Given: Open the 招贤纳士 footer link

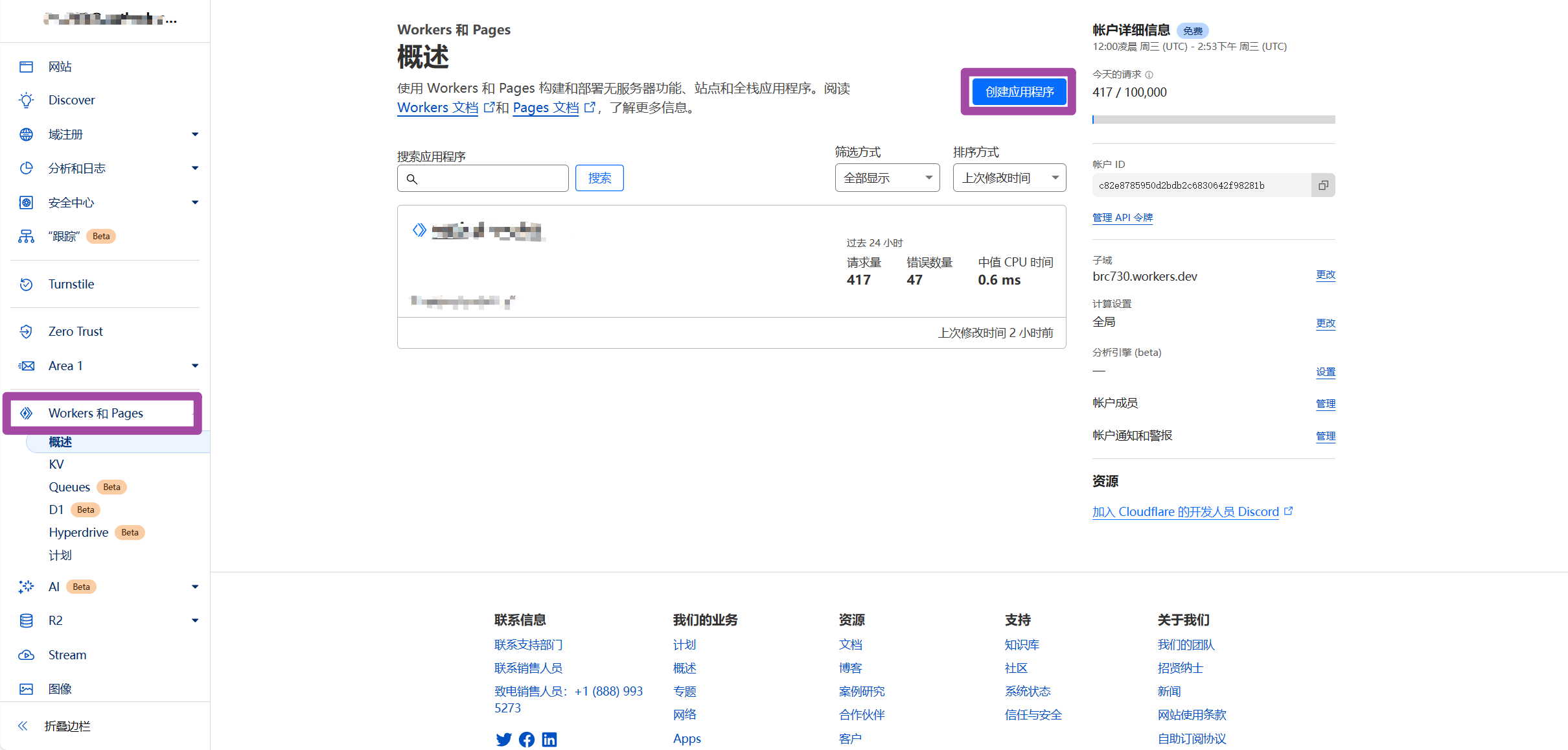Looking at the screenshot, I should [x=1181, y=668].
